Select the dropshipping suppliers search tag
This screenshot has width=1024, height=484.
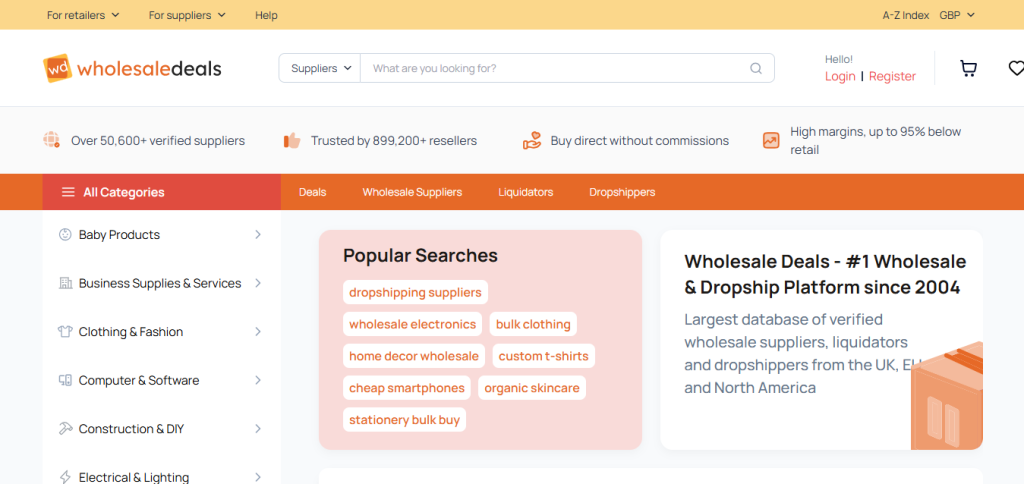point(415,292)
